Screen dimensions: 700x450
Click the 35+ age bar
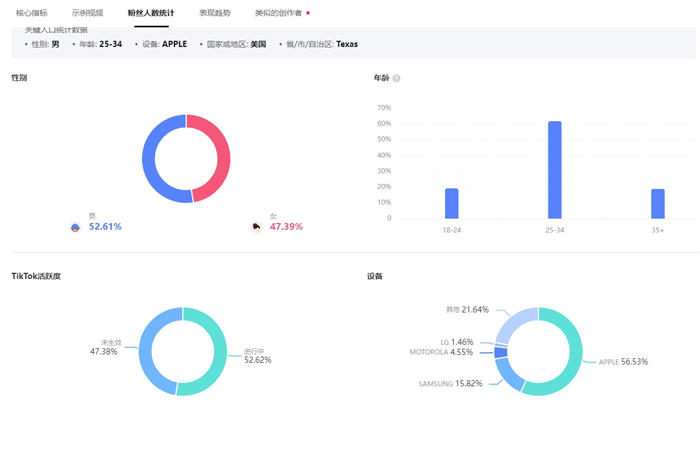[x=658, y=203]
